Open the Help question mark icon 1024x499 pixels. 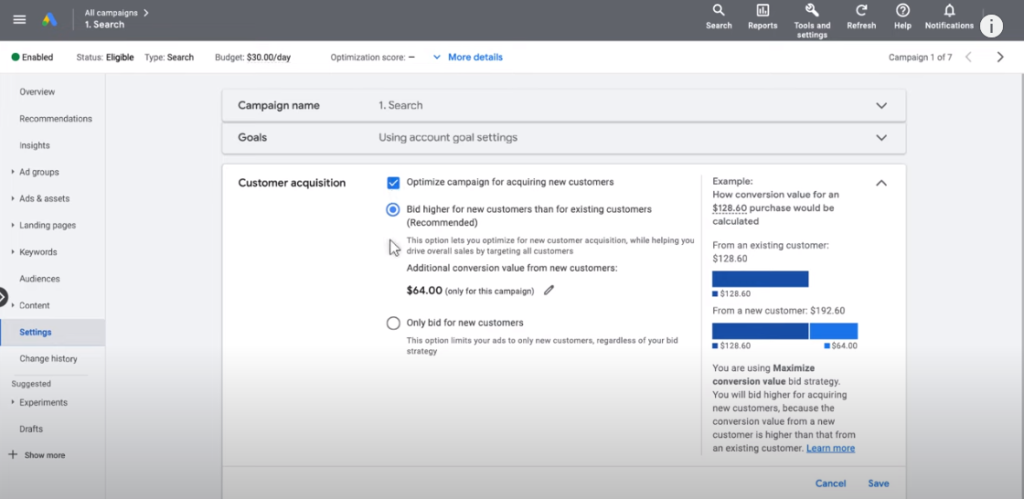(902, 11)
